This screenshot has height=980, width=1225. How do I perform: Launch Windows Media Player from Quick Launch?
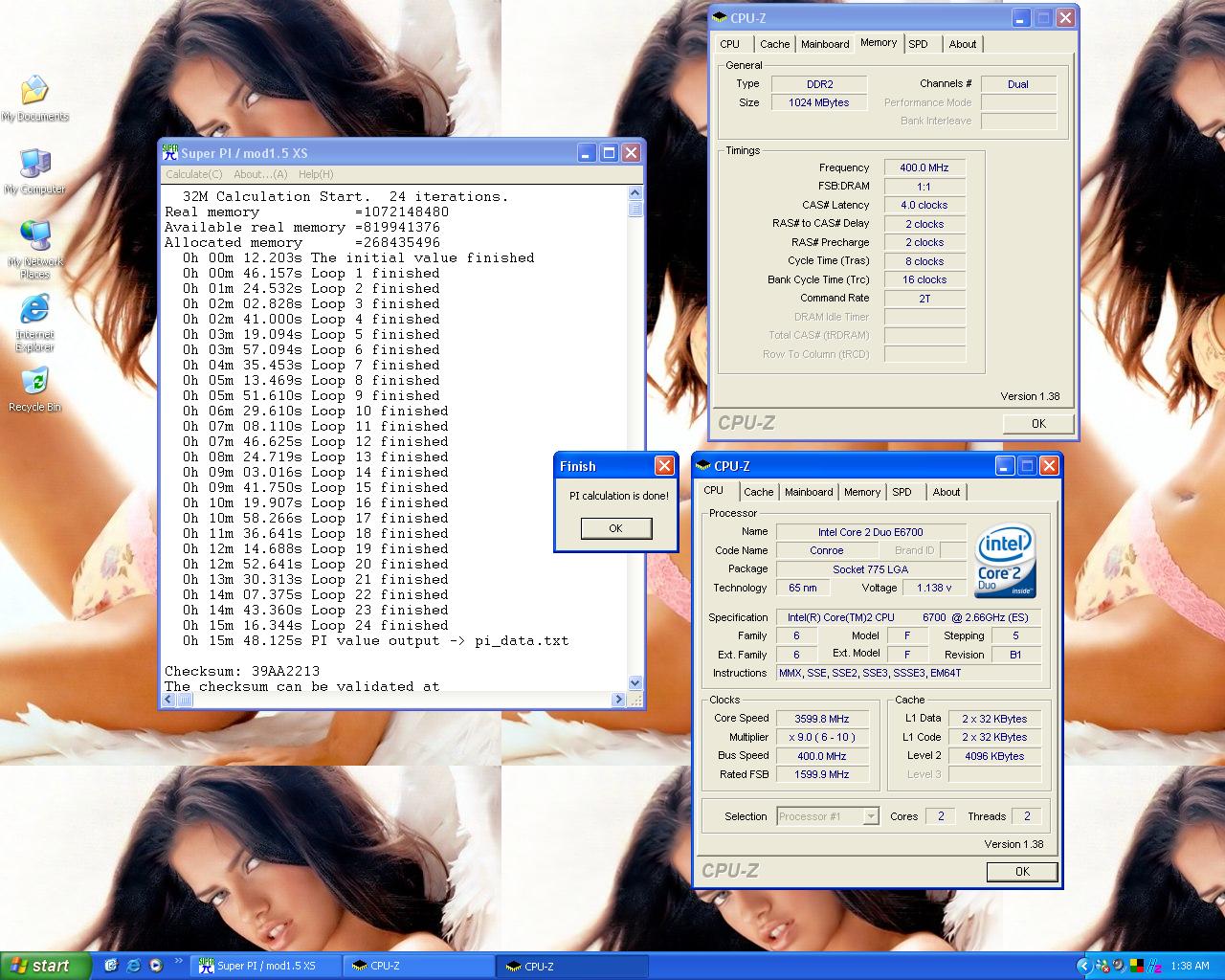(x=156, y=966)
